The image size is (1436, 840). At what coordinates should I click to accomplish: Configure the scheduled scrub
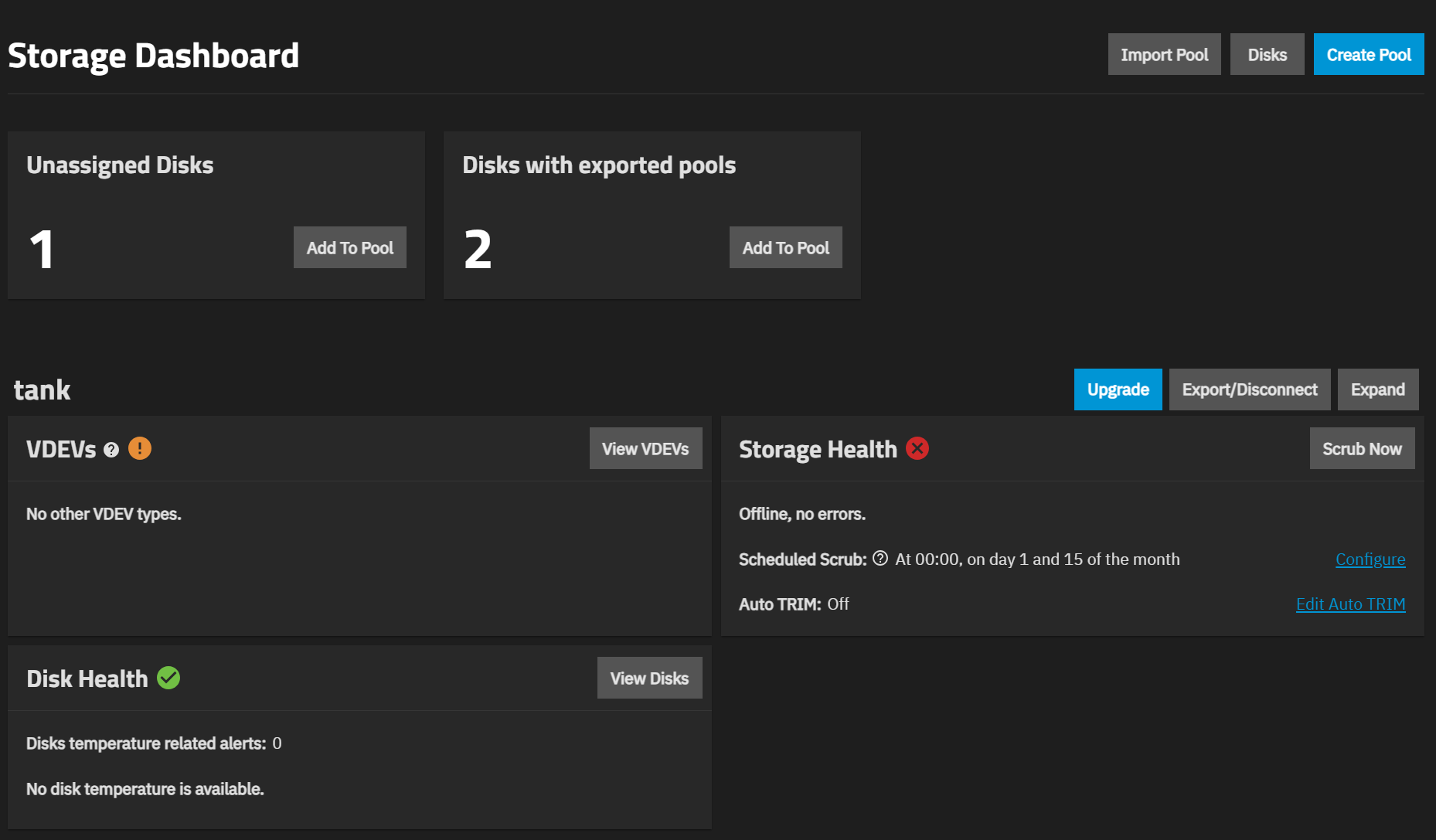click(1370, 559)
